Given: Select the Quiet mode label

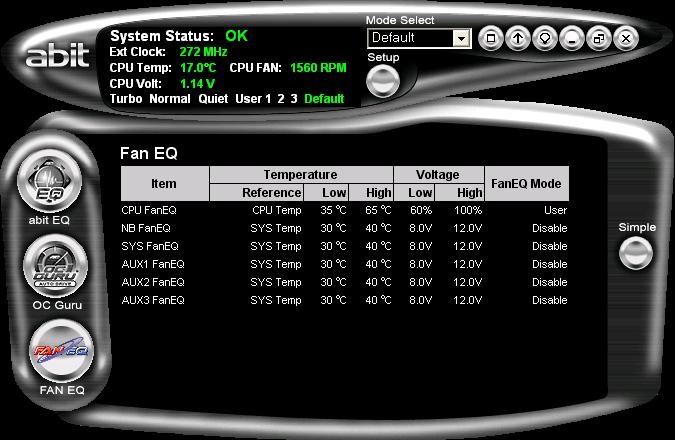Looking at the screenshot, I should (213, 99).
